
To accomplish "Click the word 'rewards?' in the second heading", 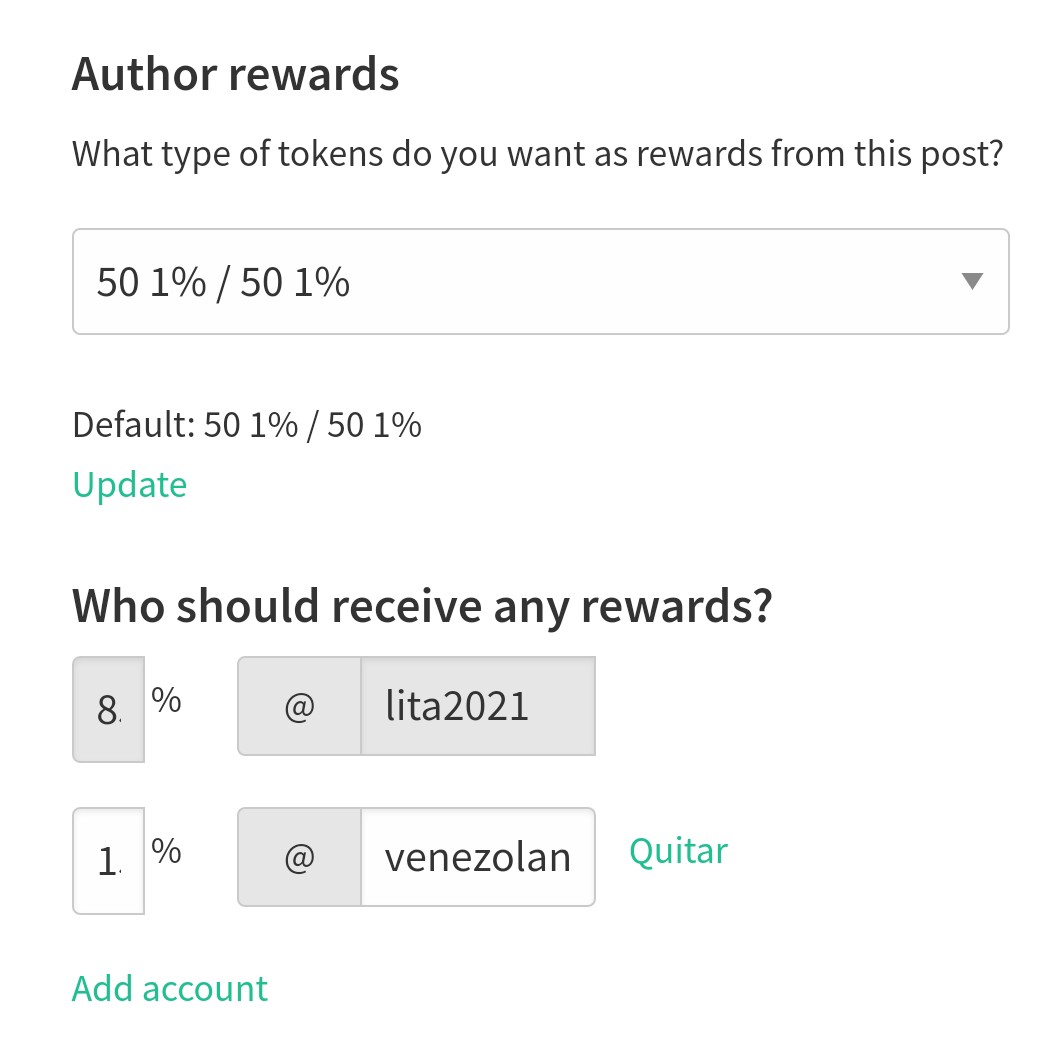I will pyautogui.click(x=677, y=606).
